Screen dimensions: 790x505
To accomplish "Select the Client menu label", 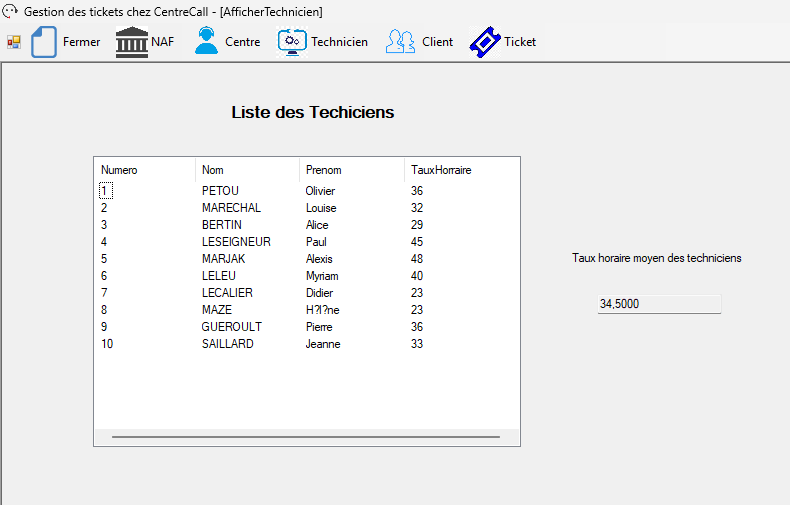I will tap(437, 42).
